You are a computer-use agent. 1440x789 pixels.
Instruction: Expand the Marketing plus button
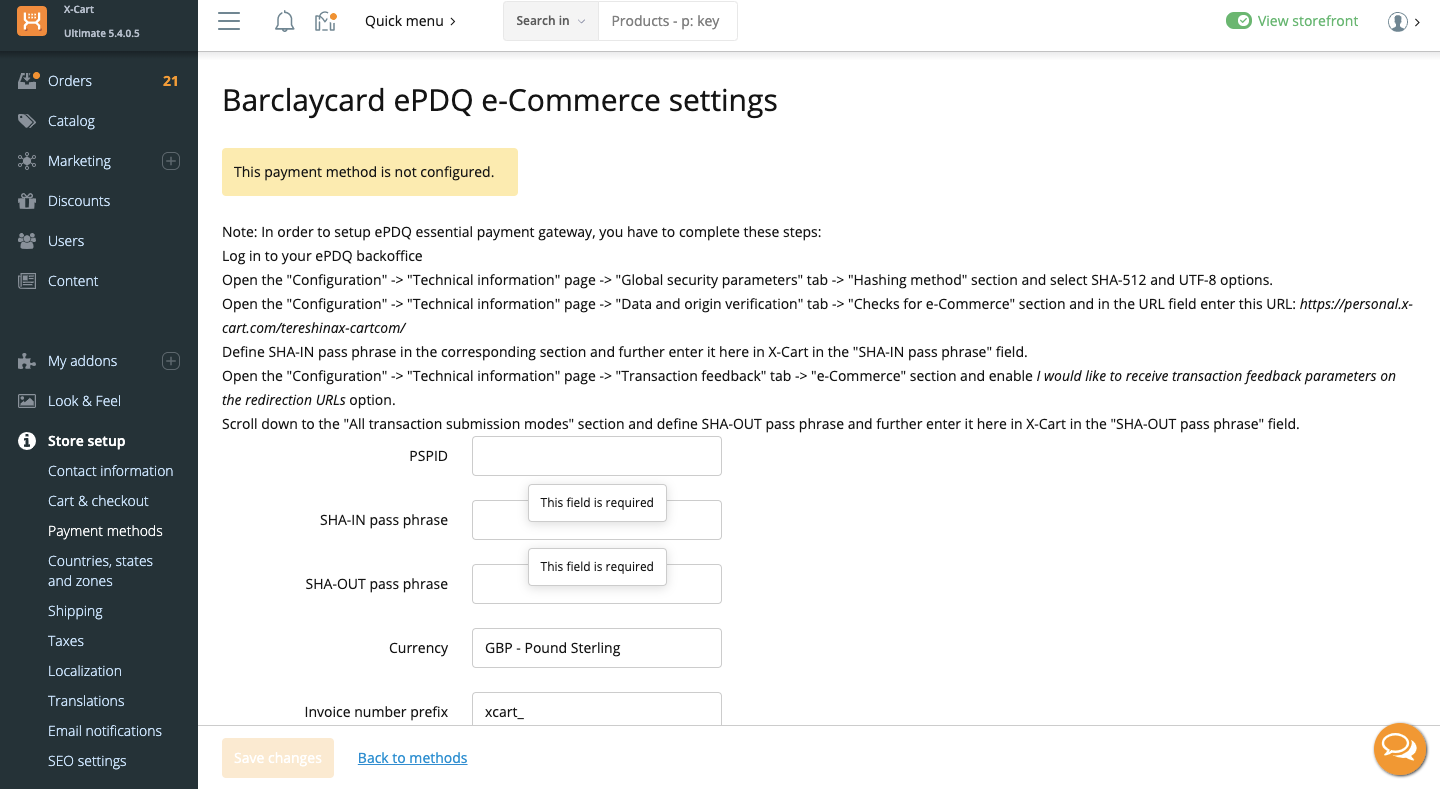171,161
